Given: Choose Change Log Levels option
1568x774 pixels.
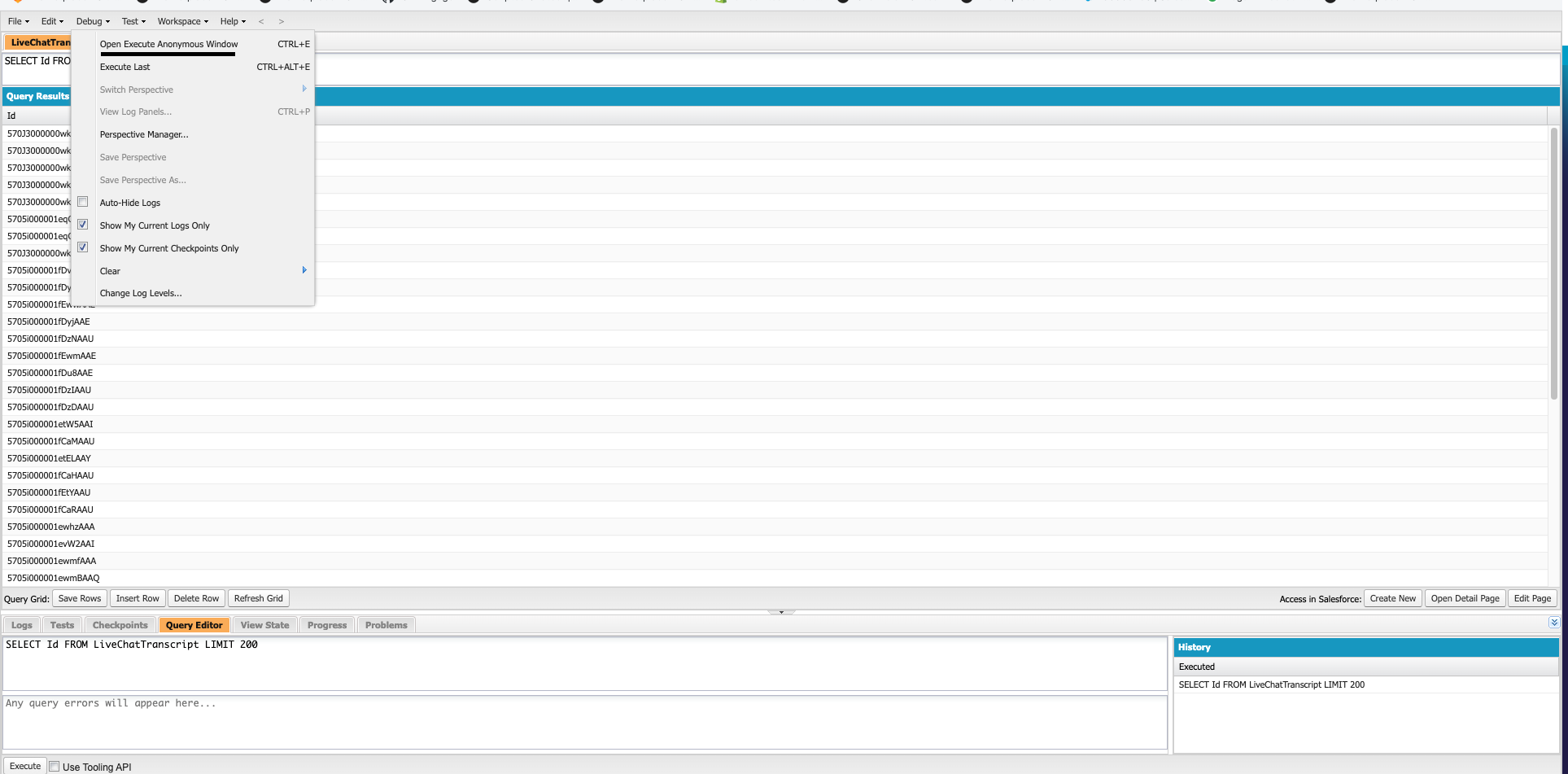Looking at the screenshot, I should pyautogui.click(x=193, y=293).
